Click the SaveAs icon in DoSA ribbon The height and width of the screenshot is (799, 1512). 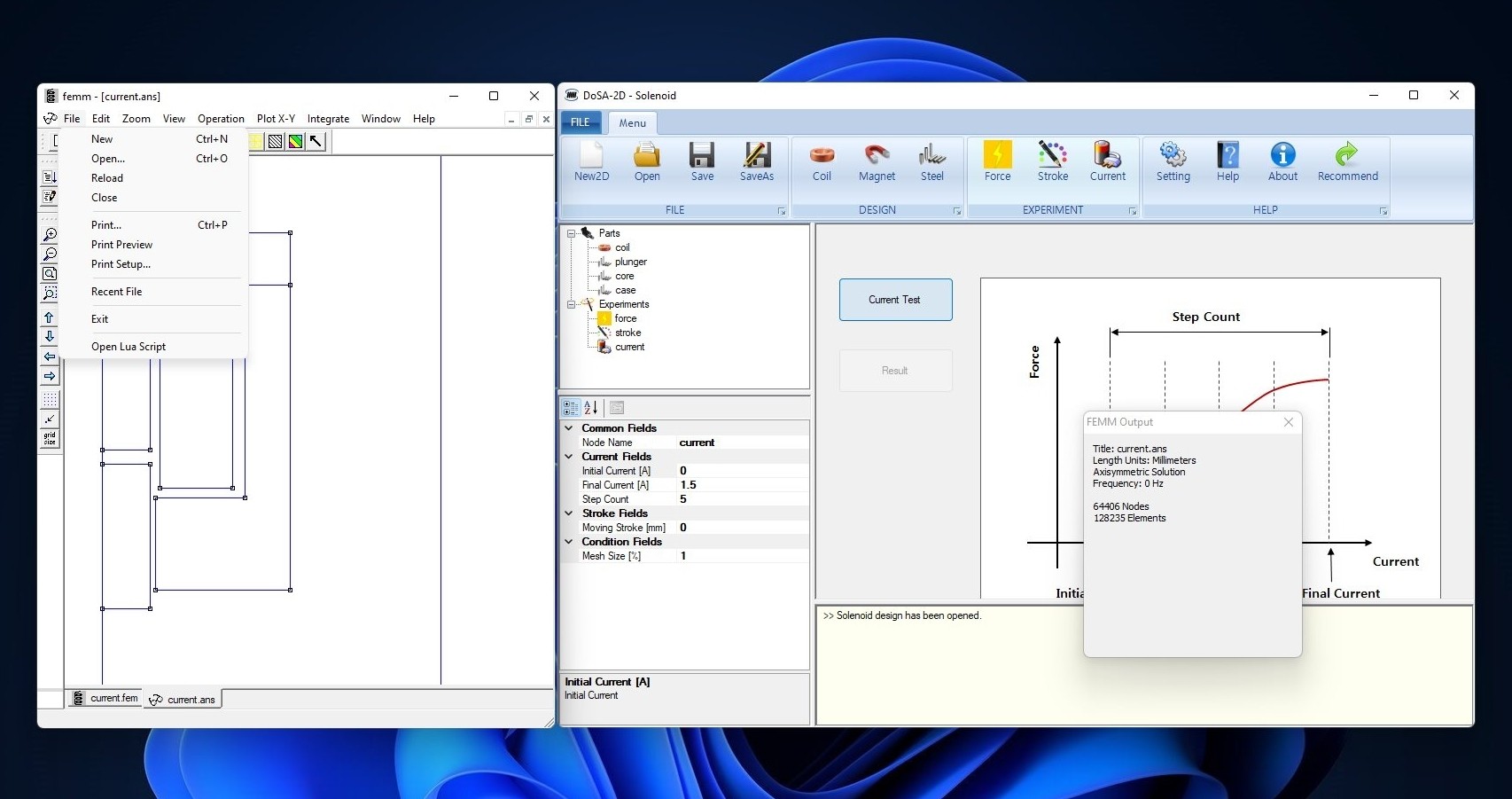[x=757, y=161]
